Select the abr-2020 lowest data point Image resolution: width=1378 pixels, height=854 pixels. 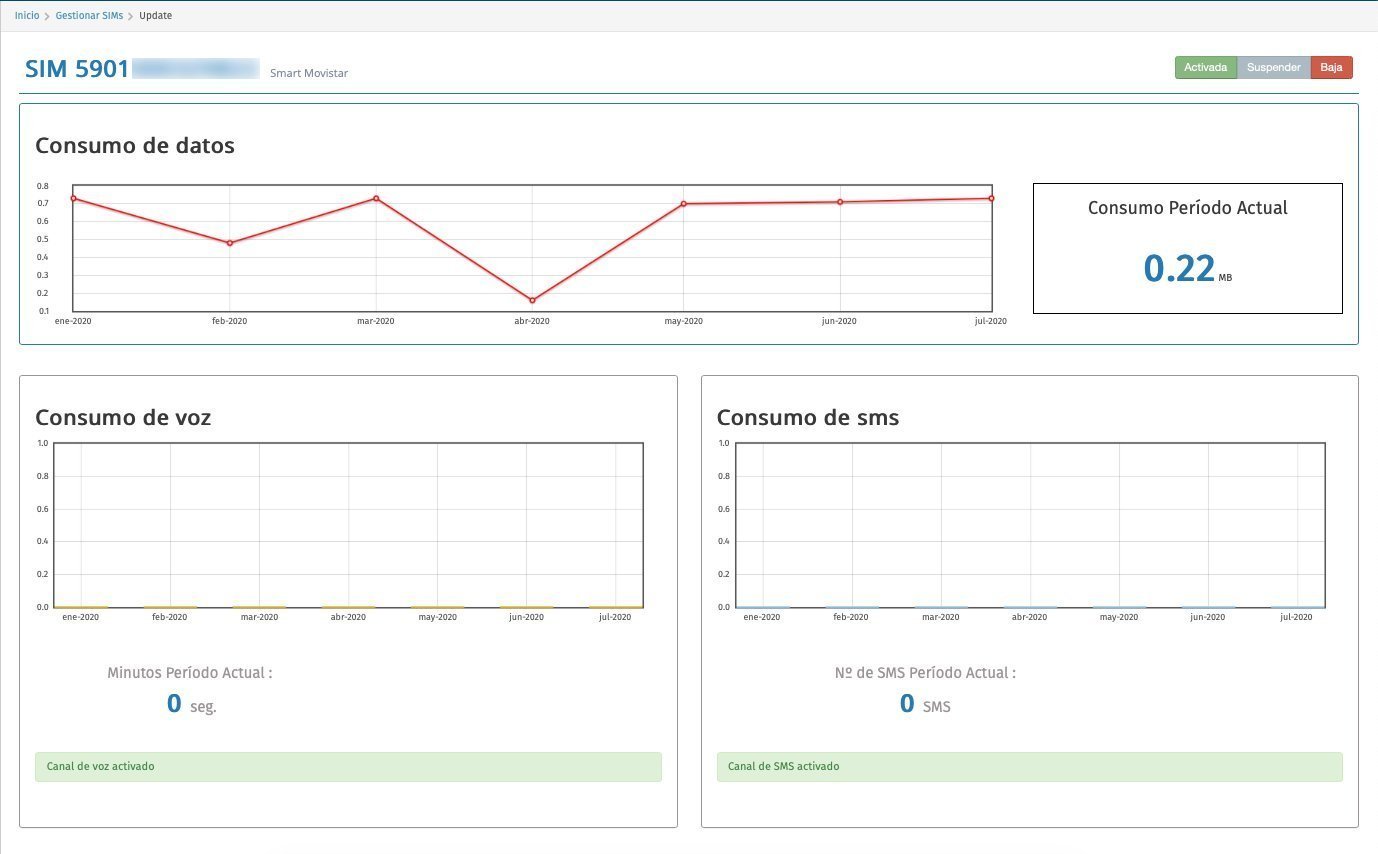tap(532, 300)
